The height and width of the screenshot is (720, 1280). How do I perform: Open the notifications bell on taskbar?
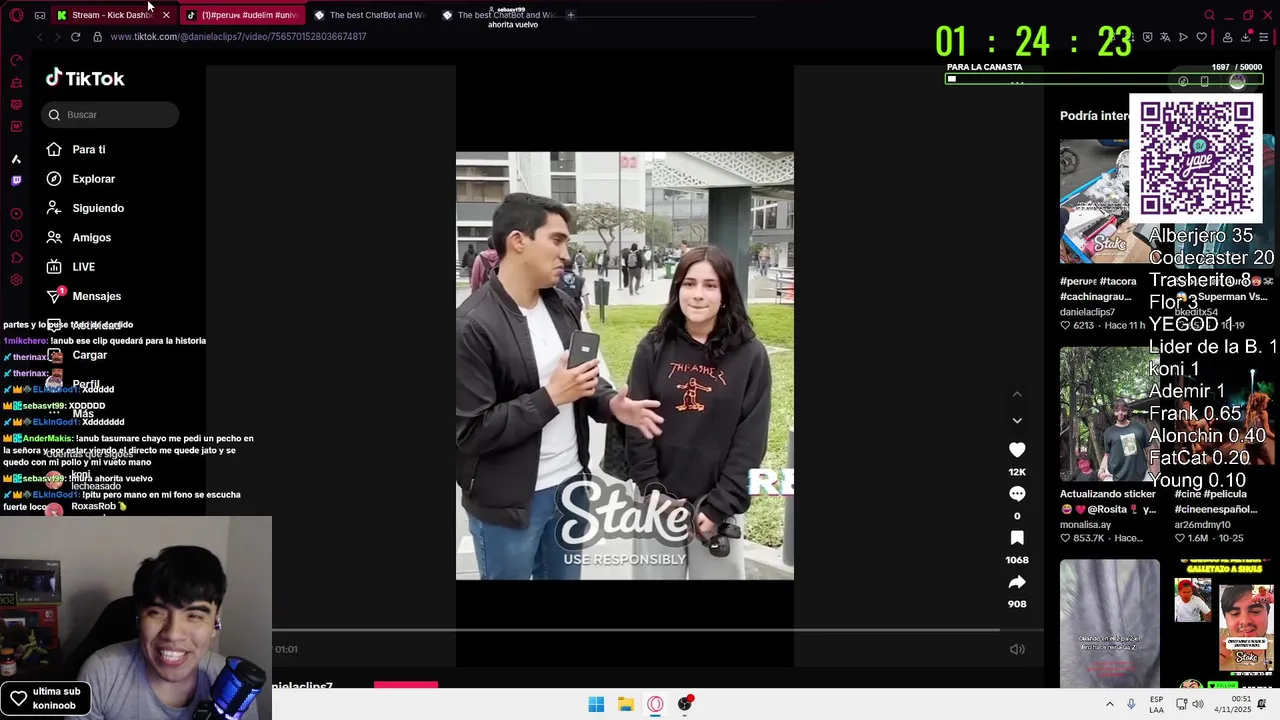(1262, 704)
